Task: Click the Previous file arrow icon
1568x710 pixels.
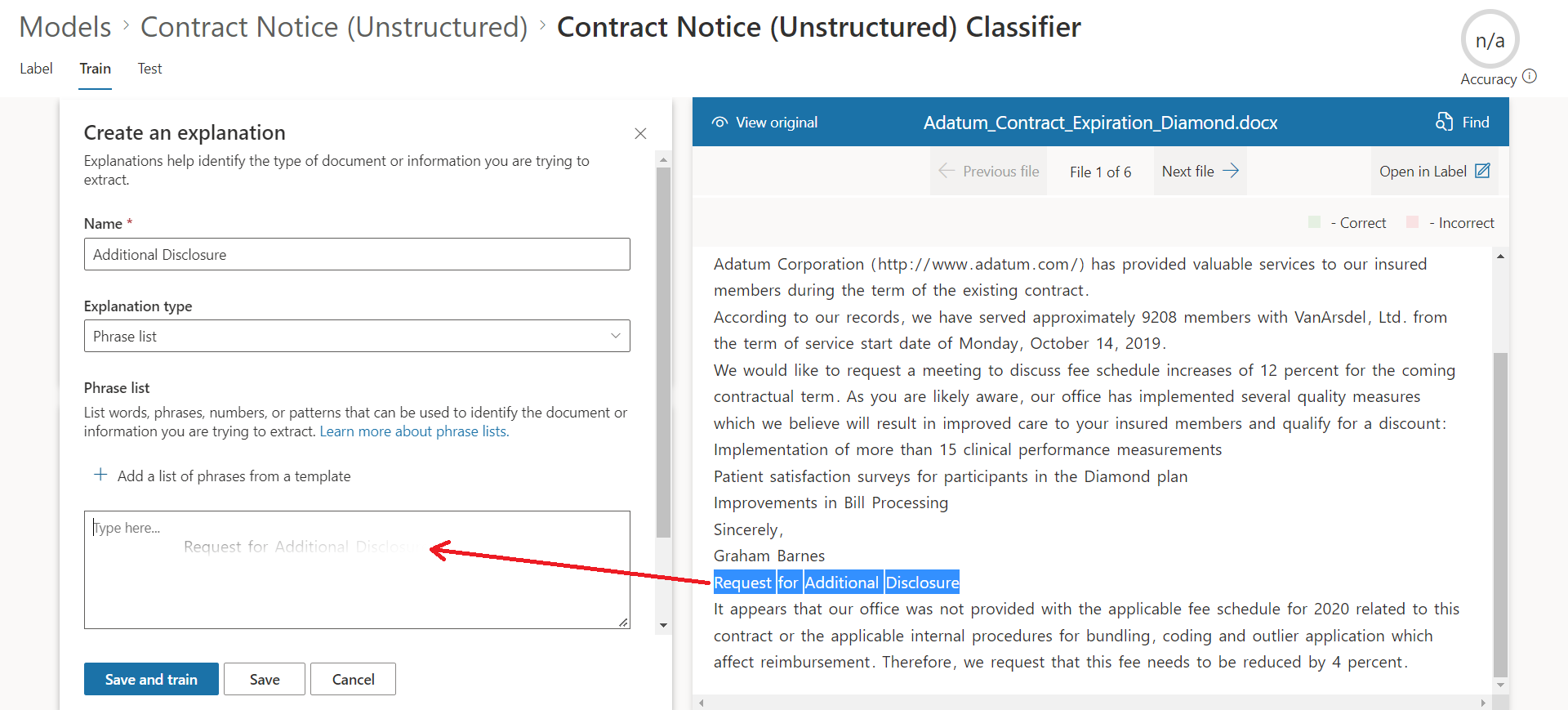Action: click(947, 171)
